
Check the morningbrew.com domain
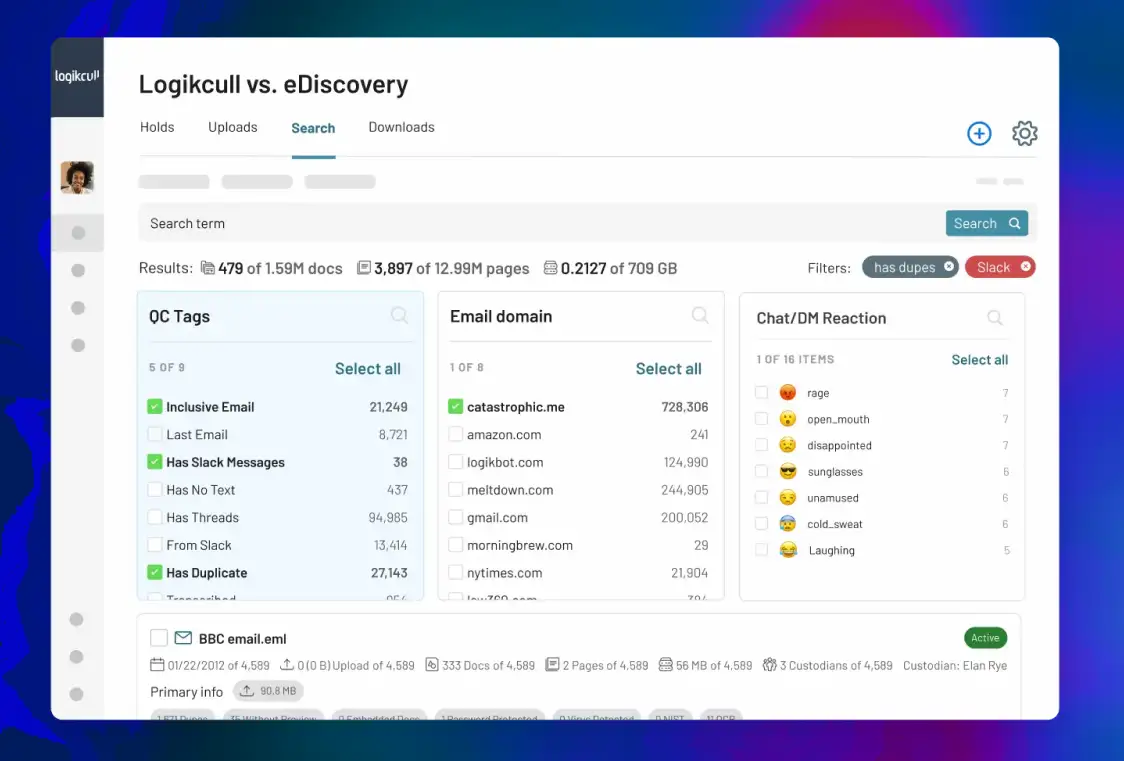pos(455,545)
